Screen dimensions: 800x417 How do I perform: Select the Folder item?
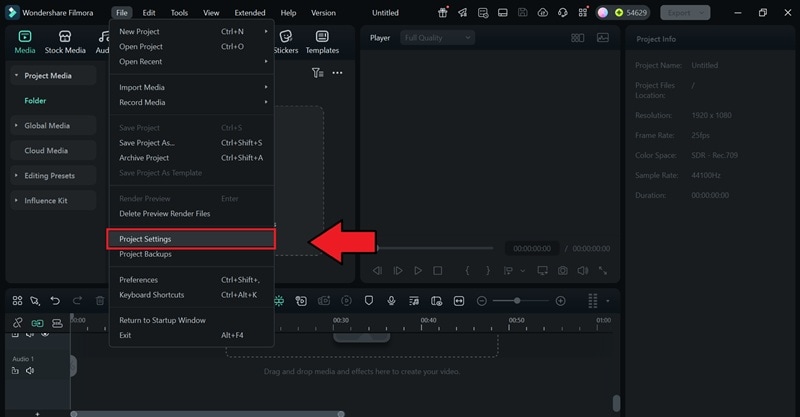[35, 101]
